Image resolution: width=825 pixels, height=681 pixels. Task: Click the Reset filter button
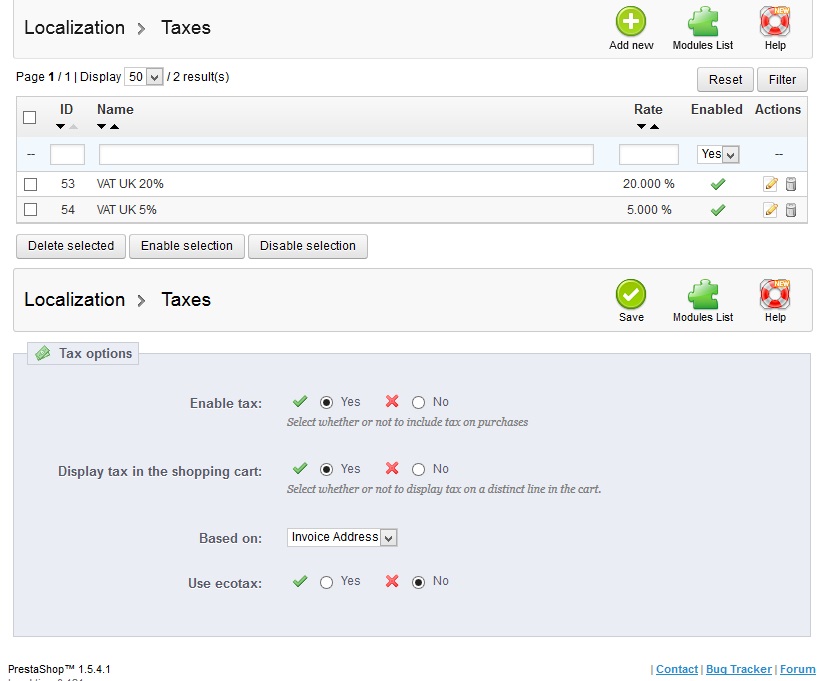point(725,79)
